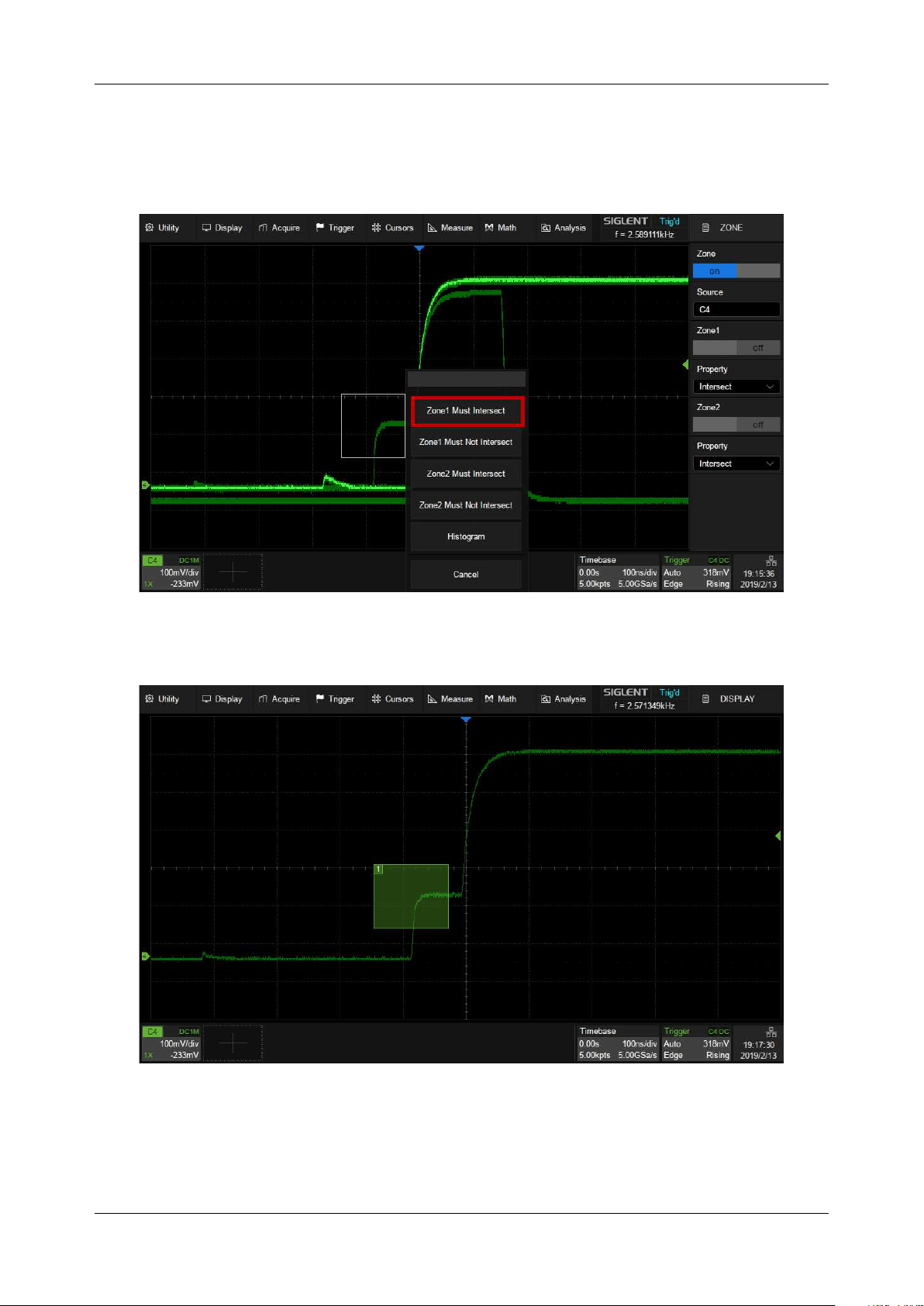This screenshot has height=1306, width=924.
Task: Open Math M icon in ZONE screen
Action: point(489,228)
